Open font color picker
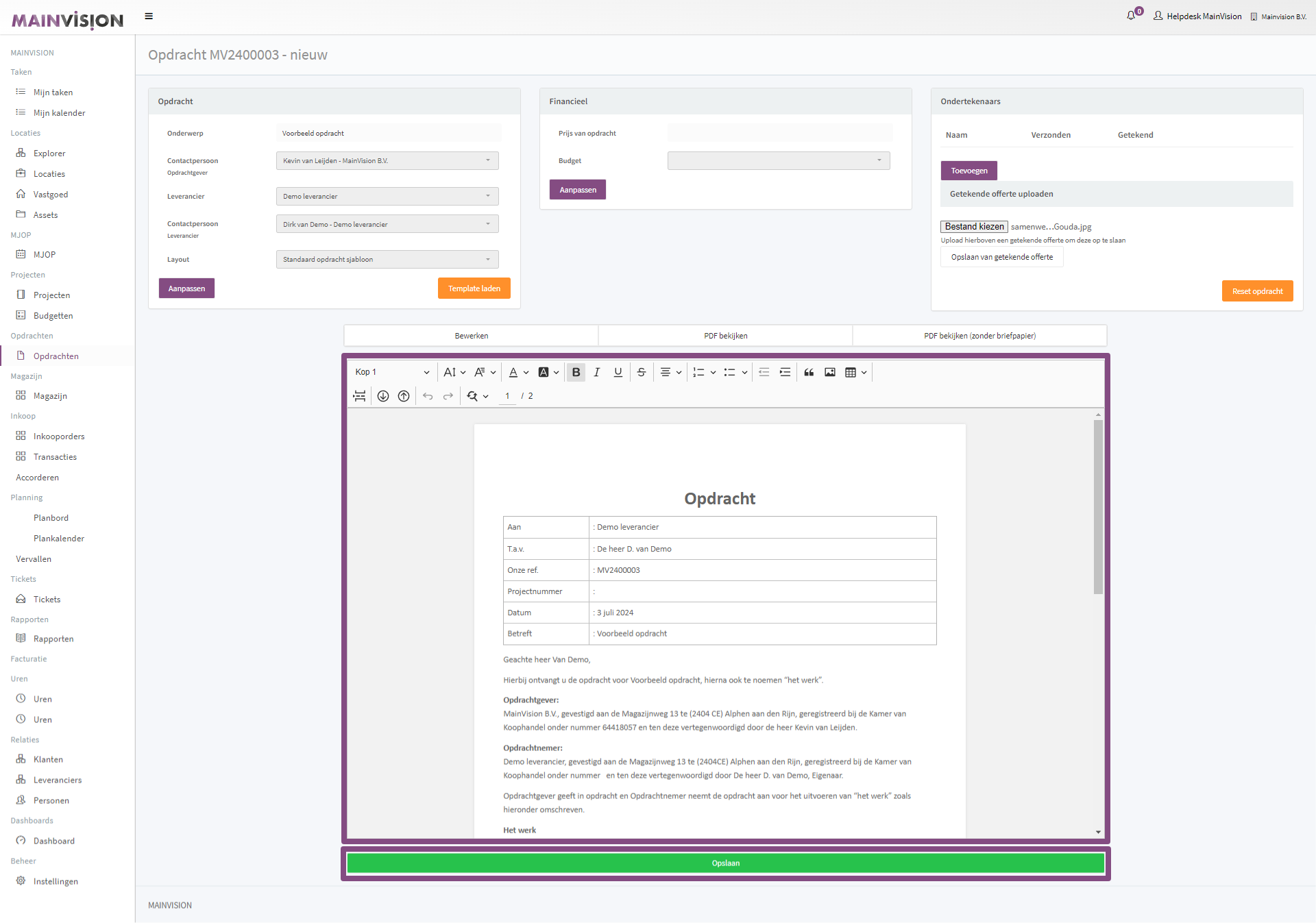This screenshot has height=923, width=1316. pos(518,372)
